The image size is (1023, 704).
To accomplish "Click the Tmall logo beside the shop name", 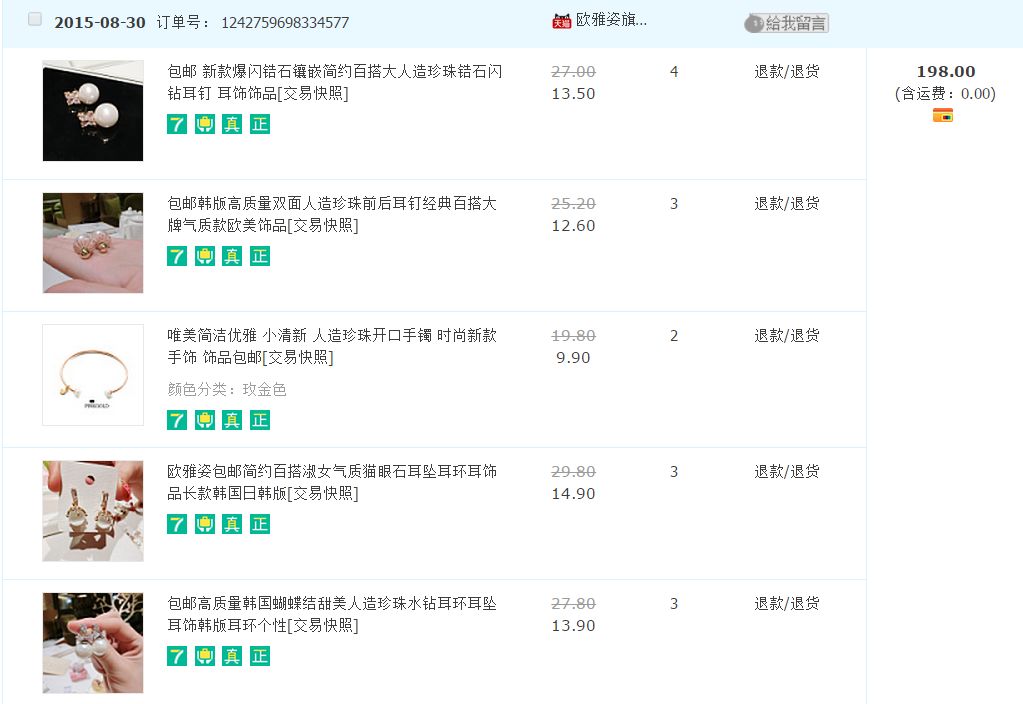I will 561,21.
